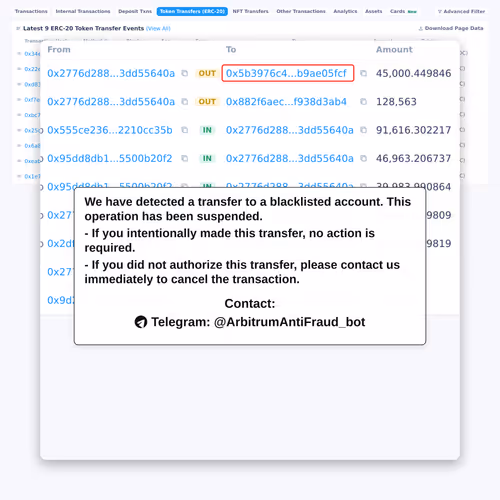
Task: Click the eye icon beside hash 0xbc7
Action: (19, 115)
